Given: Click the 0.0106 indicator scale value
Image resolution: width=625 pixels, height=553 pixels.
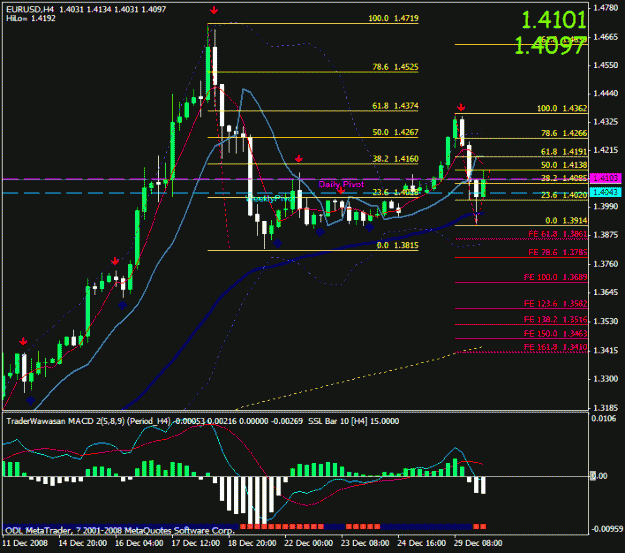Looking at the screenshot, I should tap(603, 419).
